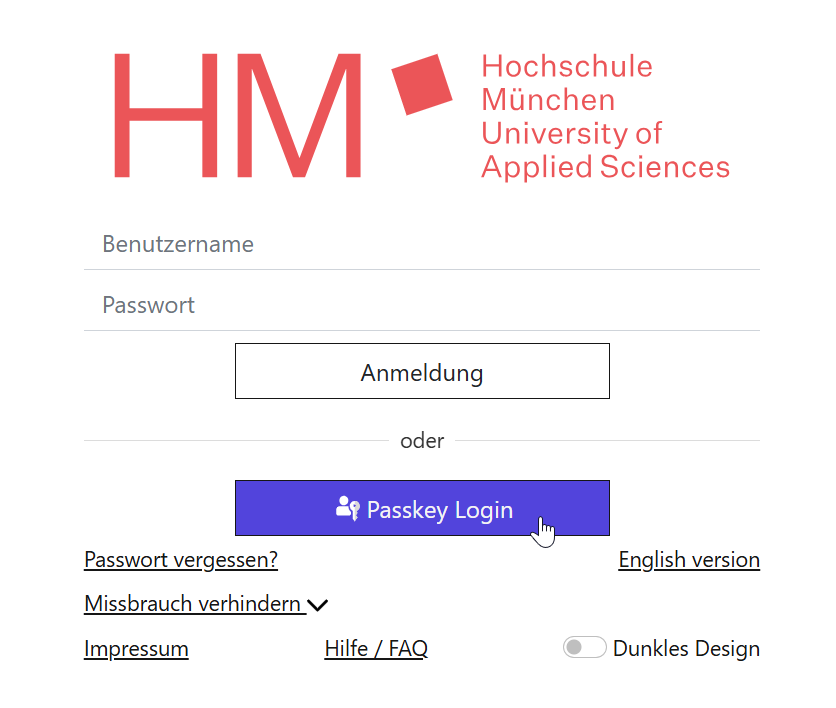Click the large HM letters logo

237,115
